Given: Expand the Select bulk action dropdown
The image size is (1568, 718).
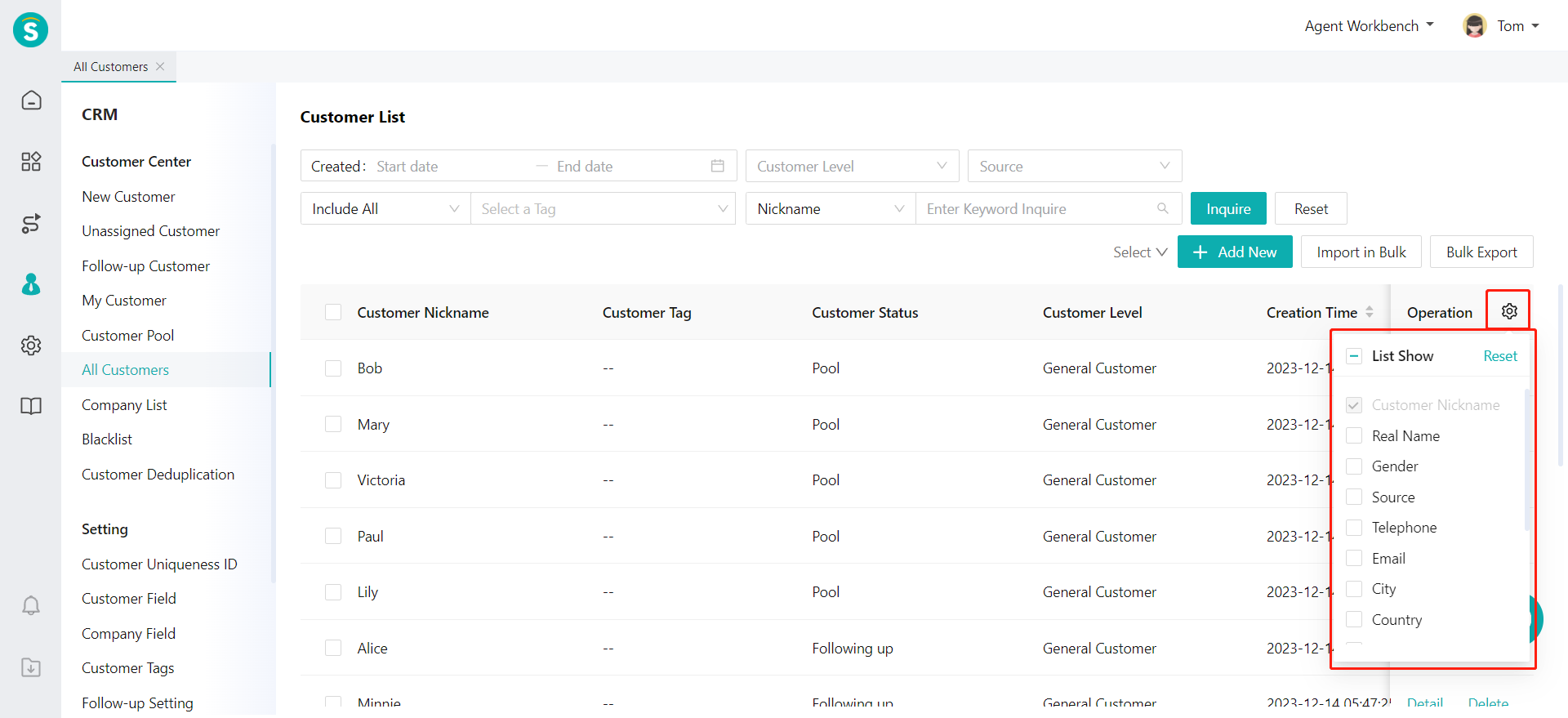Looking at the screenshot, I should click(x=1140, y=252).
